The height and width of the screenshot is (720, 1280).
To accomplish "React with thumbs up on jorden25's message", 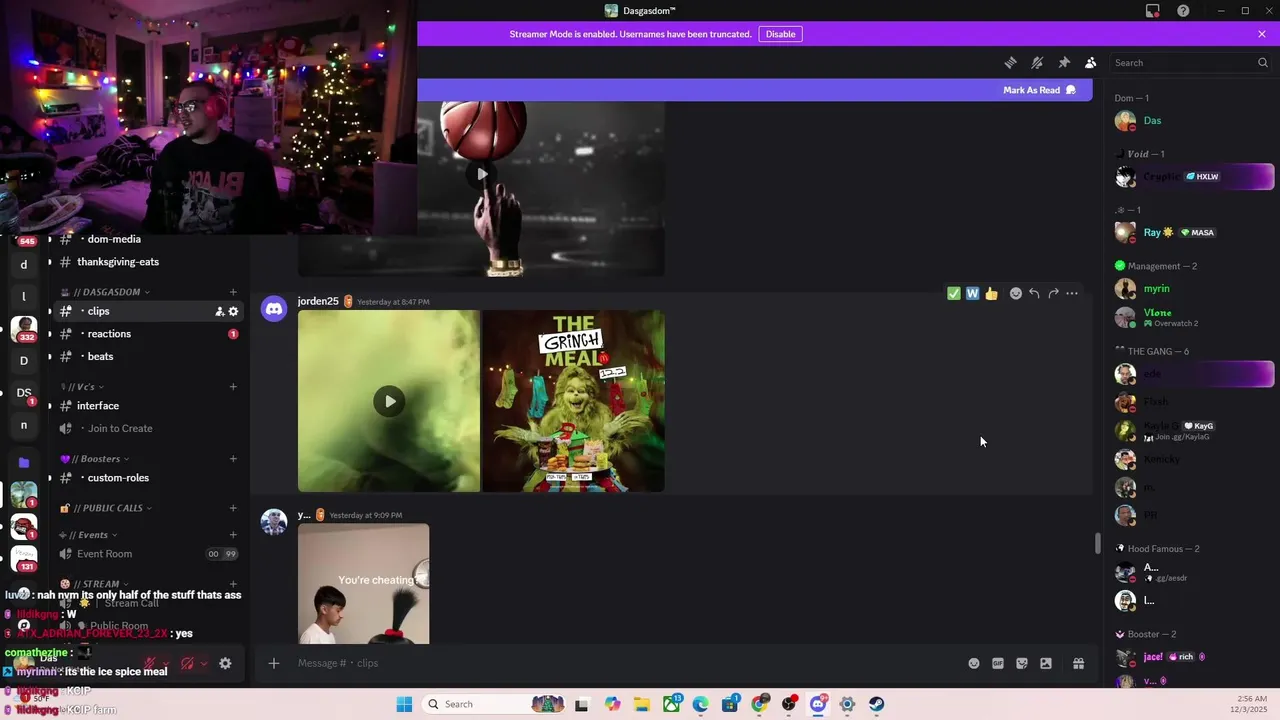I will (x=991, y=293).
